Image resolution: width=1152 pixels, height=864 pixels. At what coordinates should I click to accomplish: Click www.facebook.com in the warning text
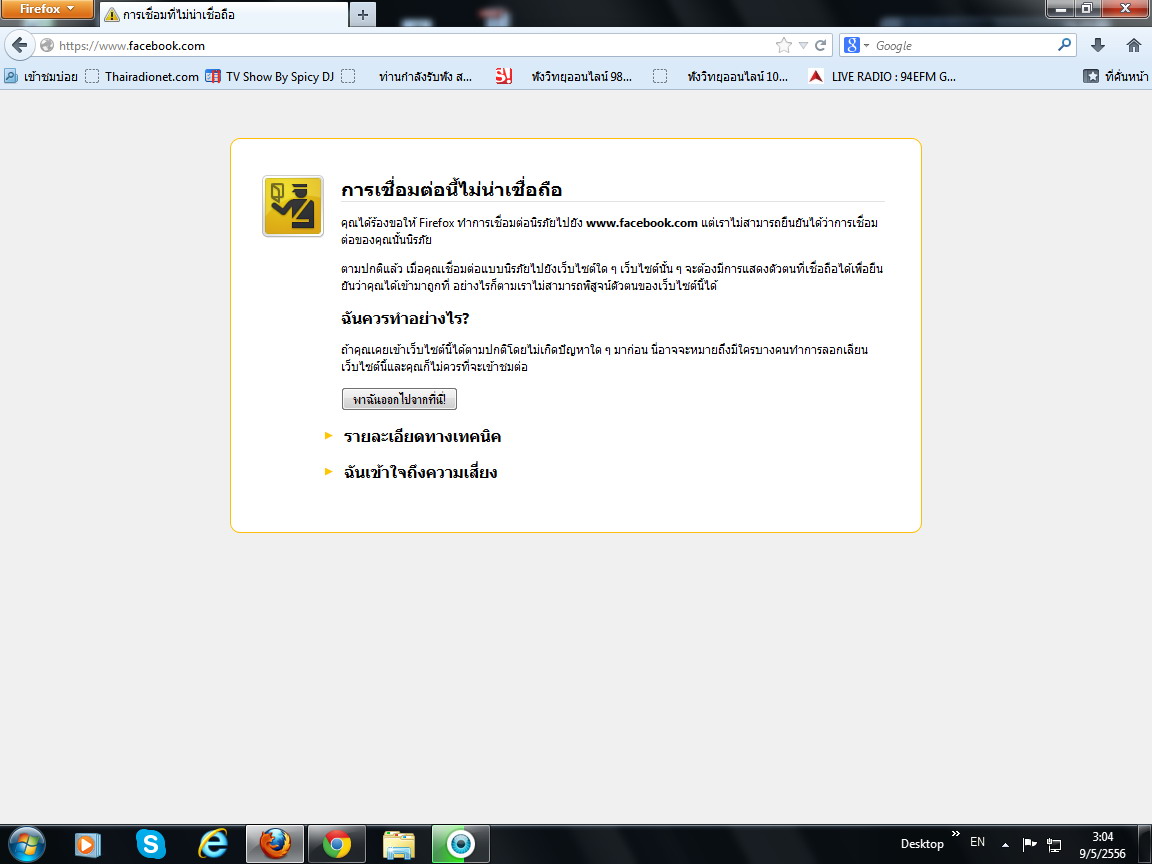[x=641, y=223]
